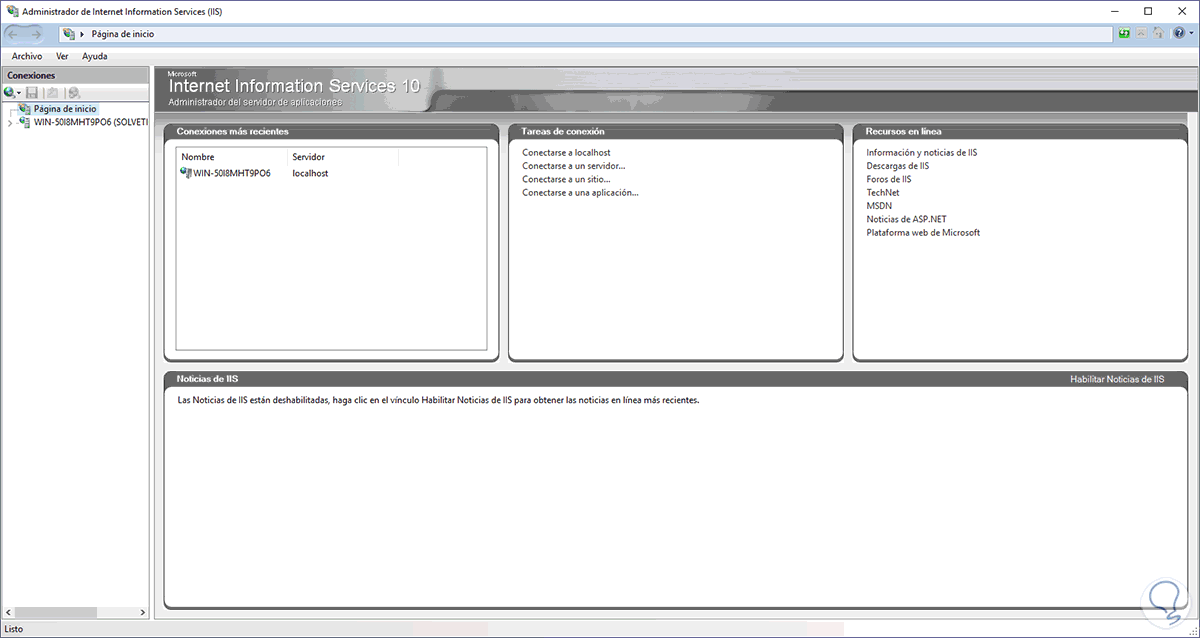Image resolution: width=1200 pixels, height=638 pixels.
Task: Click the Conexiones panel header
Action: point(75,75)
